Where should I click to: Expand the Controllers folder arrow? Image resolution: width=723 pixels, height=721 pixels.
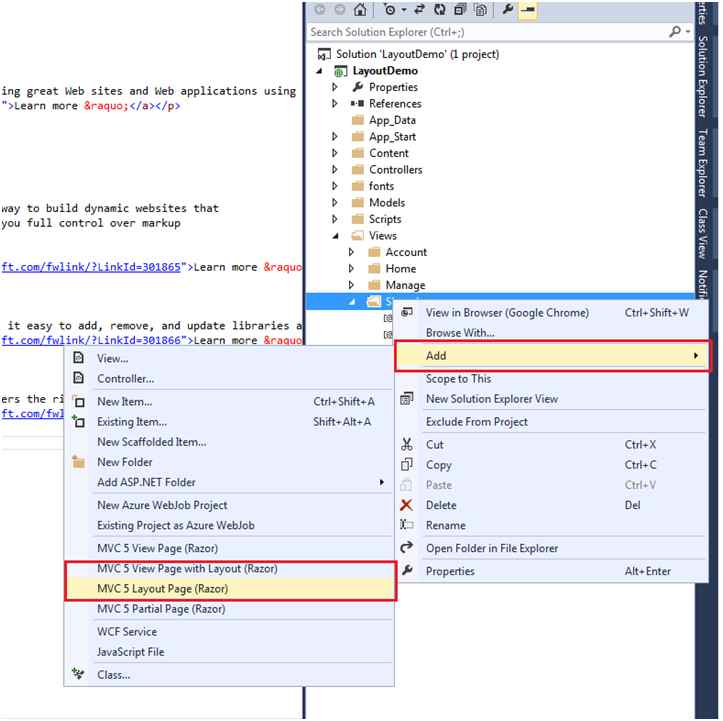click(335, 170)
